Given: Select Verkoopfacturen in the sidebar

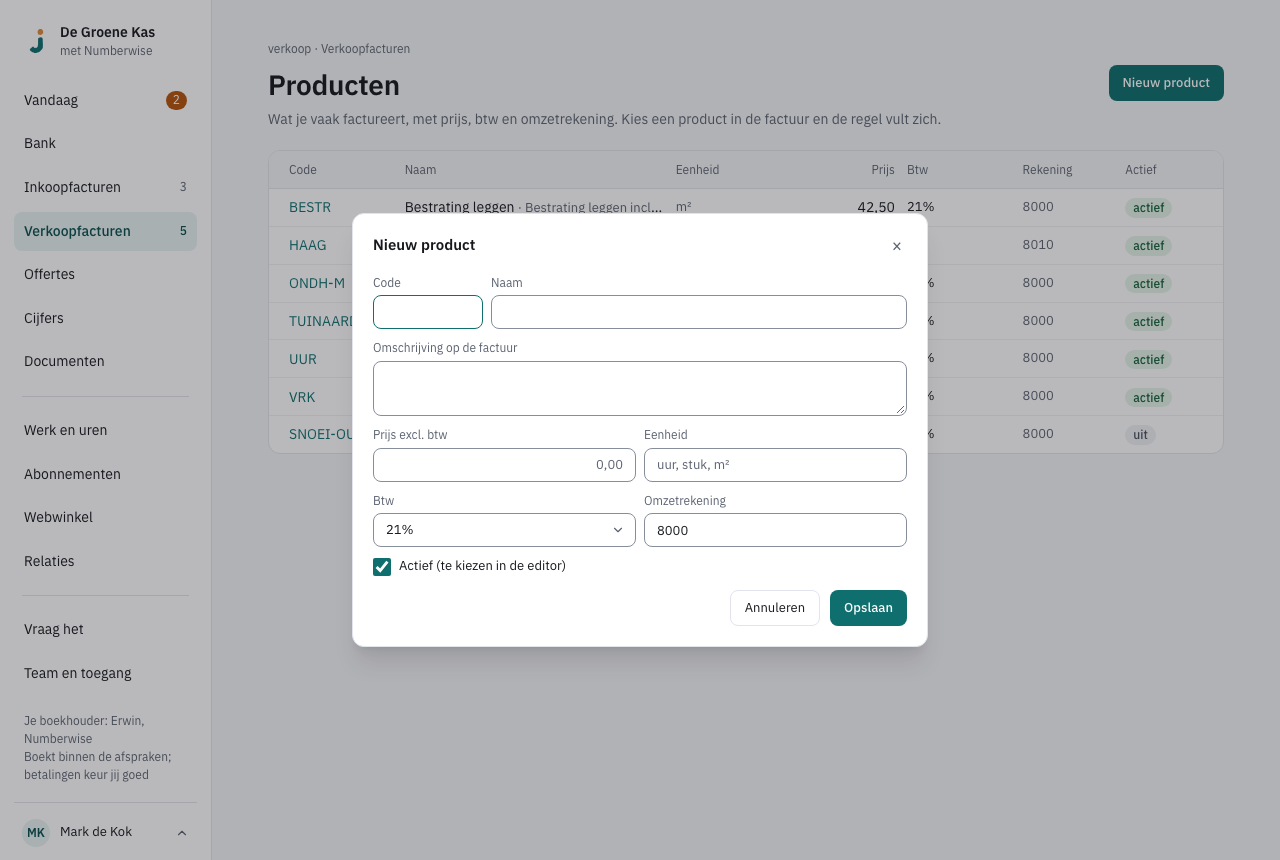Looking at the screenshot, I should pyautogui.click(x=105, y=231).
